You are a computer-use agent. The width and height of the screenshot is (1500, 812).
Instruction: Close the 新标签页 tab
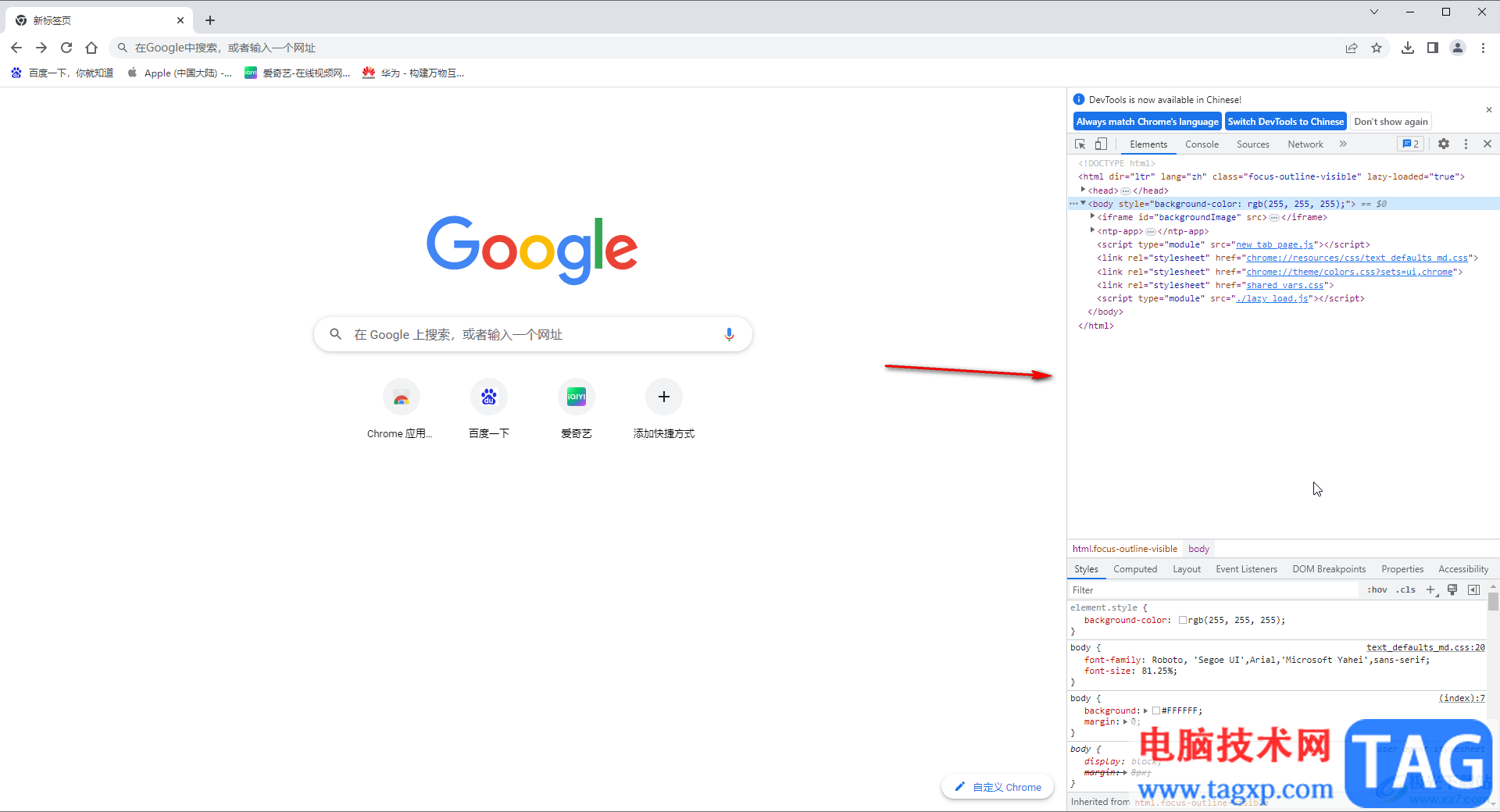point(180,20)
